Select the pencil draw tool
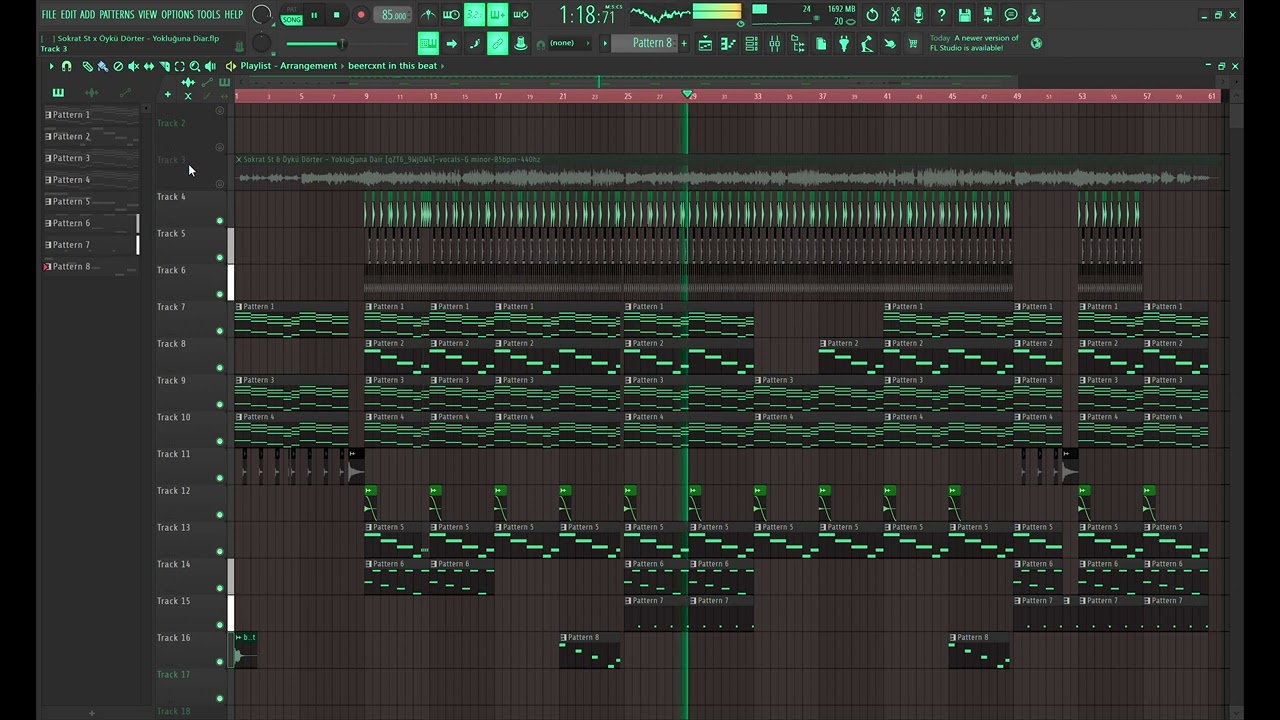Viewport: 1280px width, 720px height. (87, 66)
